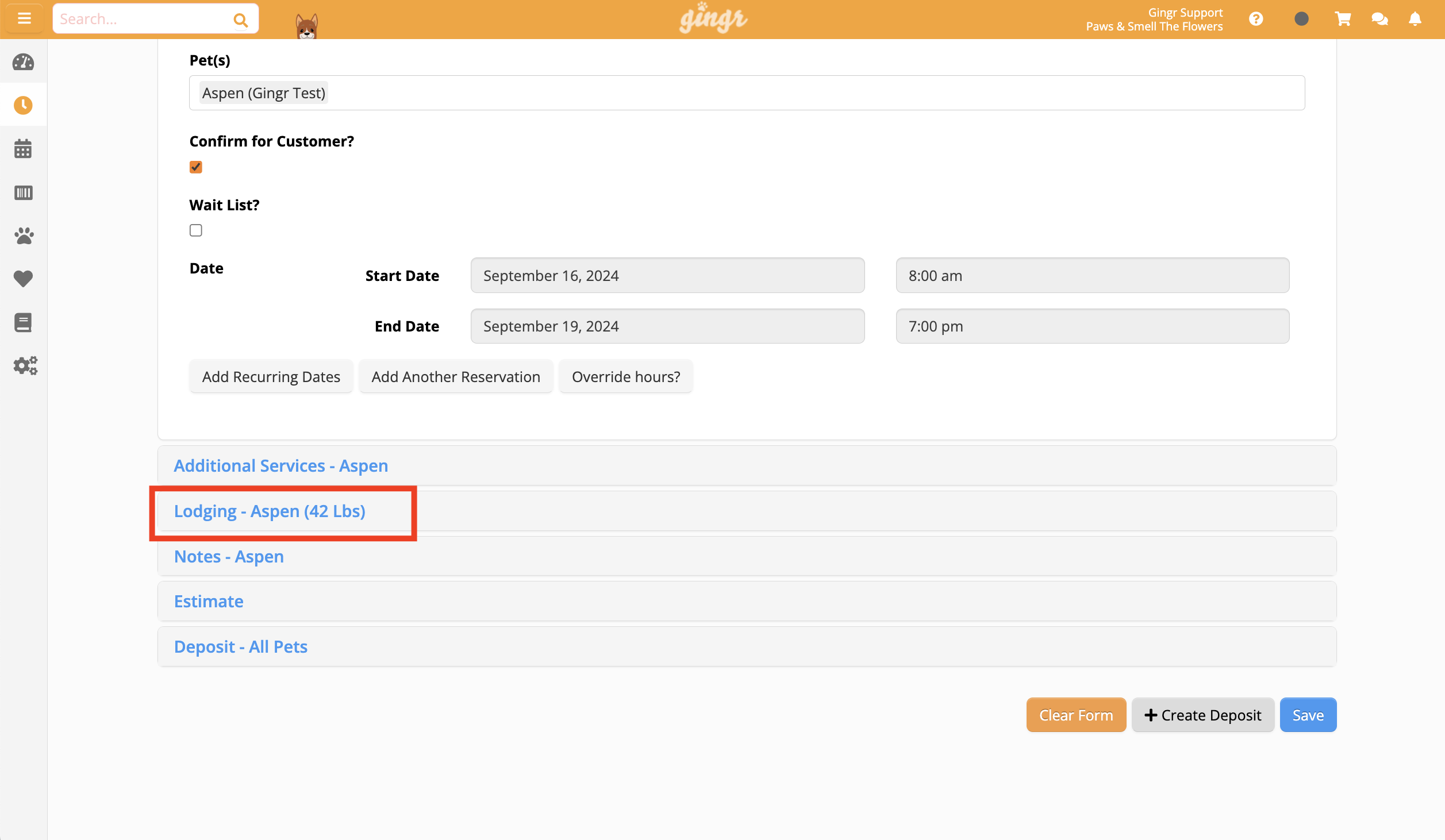Open the calendar icon in sidebar

tap(24, 149)
